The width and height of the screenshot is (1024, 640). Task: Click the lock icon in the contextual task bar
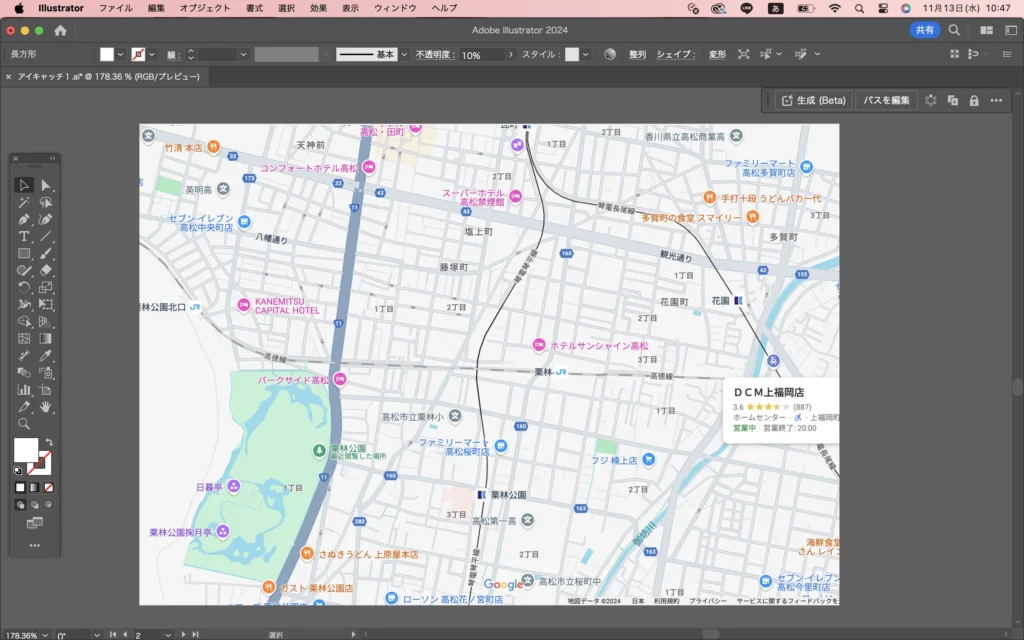[974, 100]
